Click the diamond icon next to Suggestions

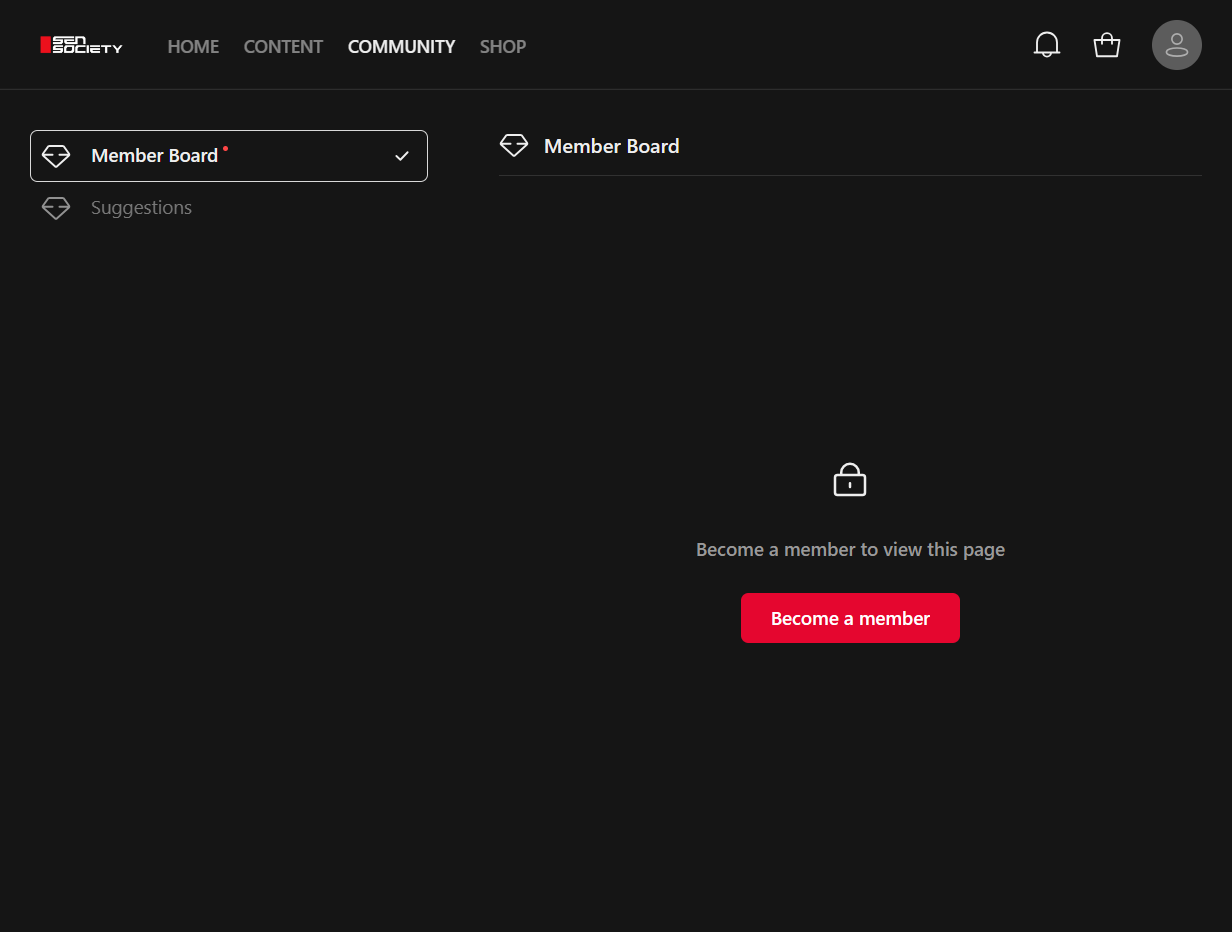tap(56, 208)
